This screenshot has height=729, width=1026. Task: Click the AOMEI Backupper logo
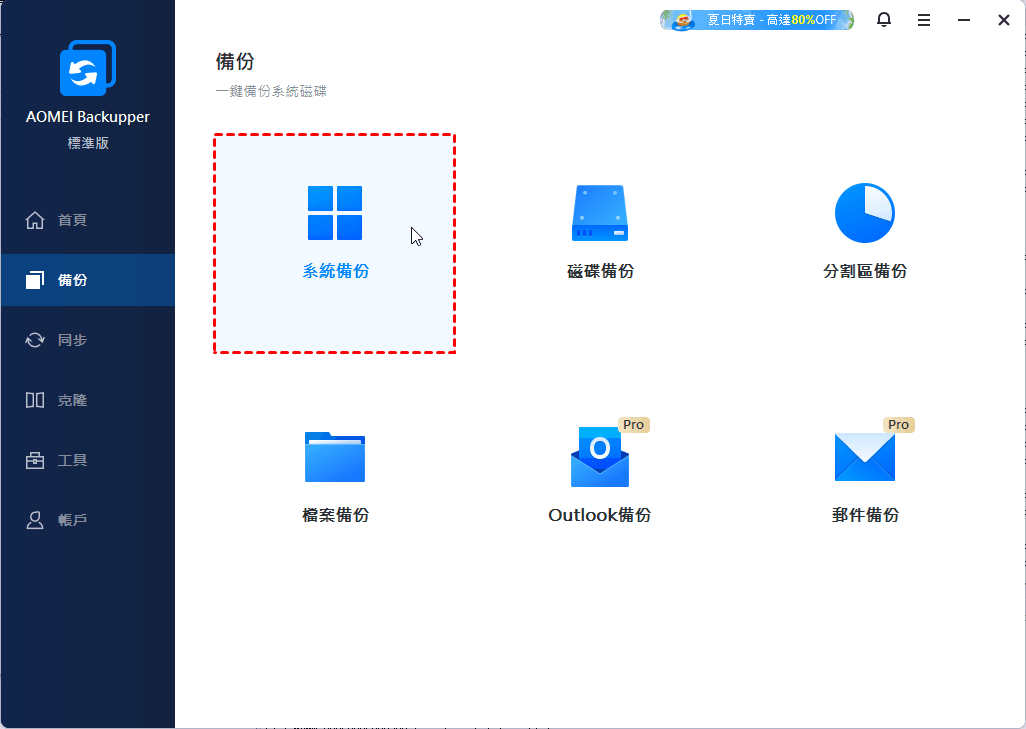88,68
